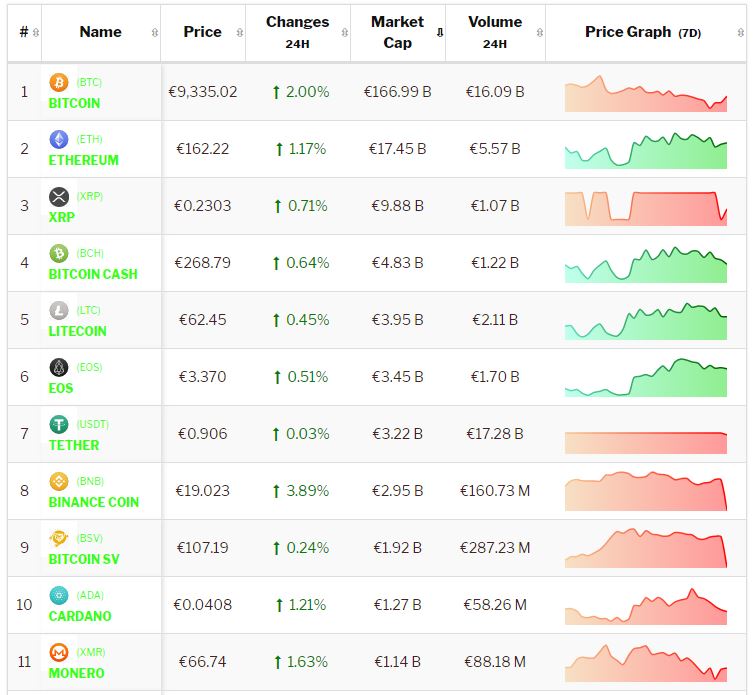Screen dimensions: 755x695
Task: Click the EOS logo icon
Action: (58, 367)
